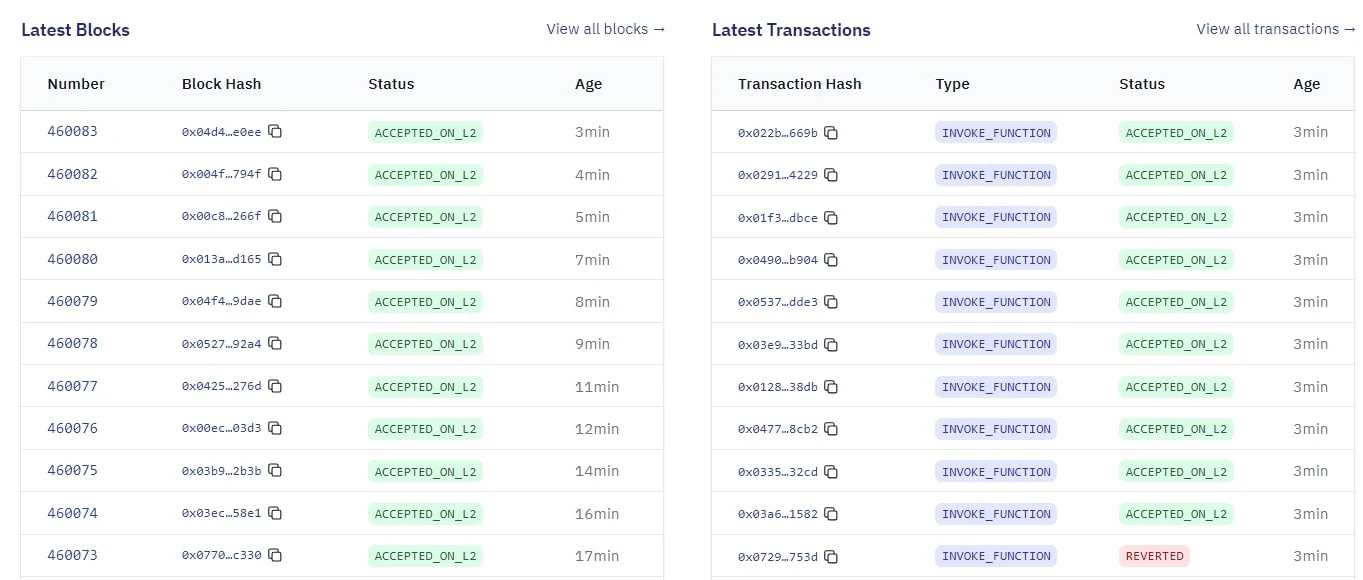Copy block hash 0x0770…c330
1363x580 pixels.
pos(275,555)
